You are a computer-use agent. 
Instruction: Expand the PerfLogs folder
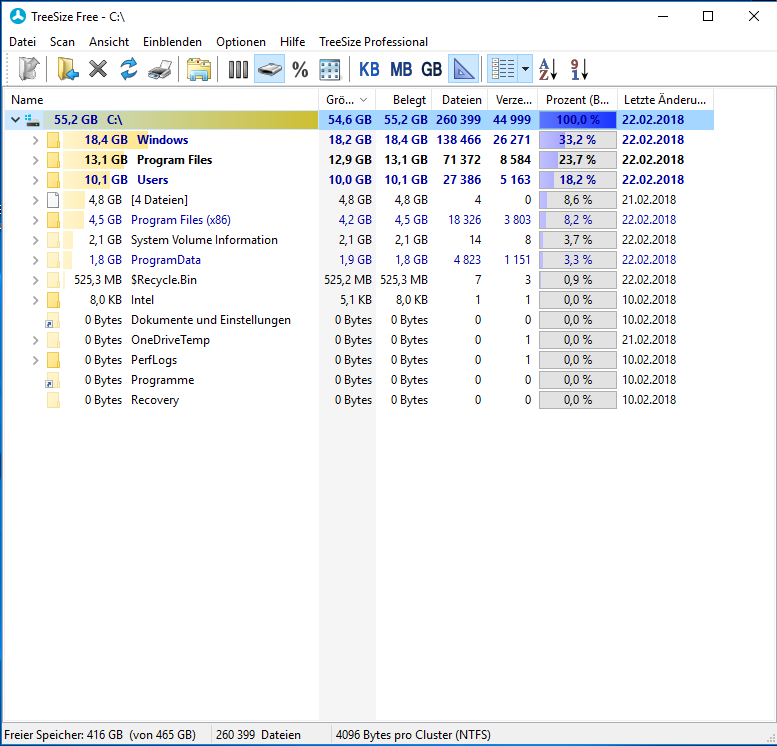click(35, 360)
